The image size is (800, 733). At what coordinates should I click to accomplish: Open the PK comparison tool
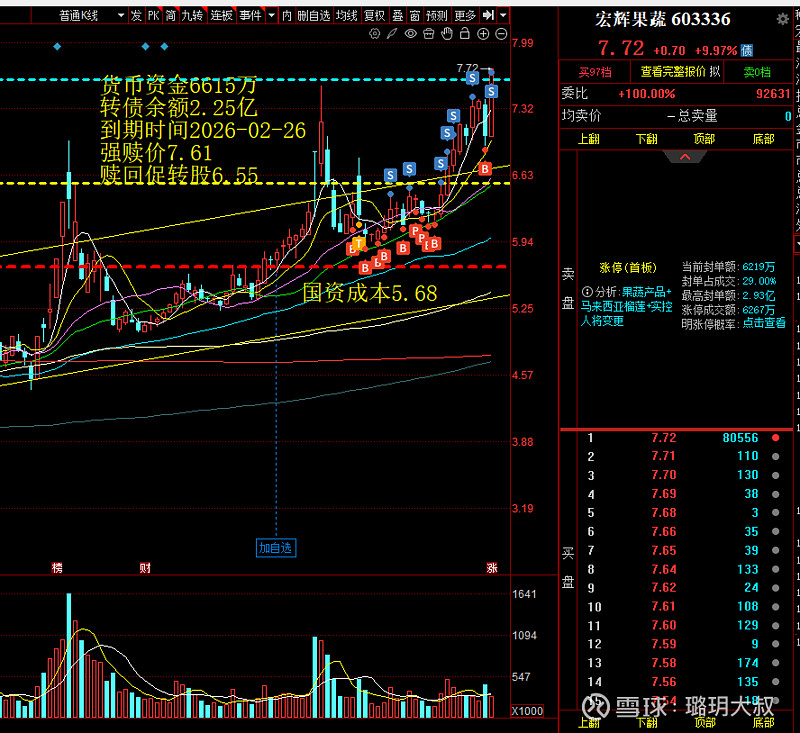(x=154, y=16)
